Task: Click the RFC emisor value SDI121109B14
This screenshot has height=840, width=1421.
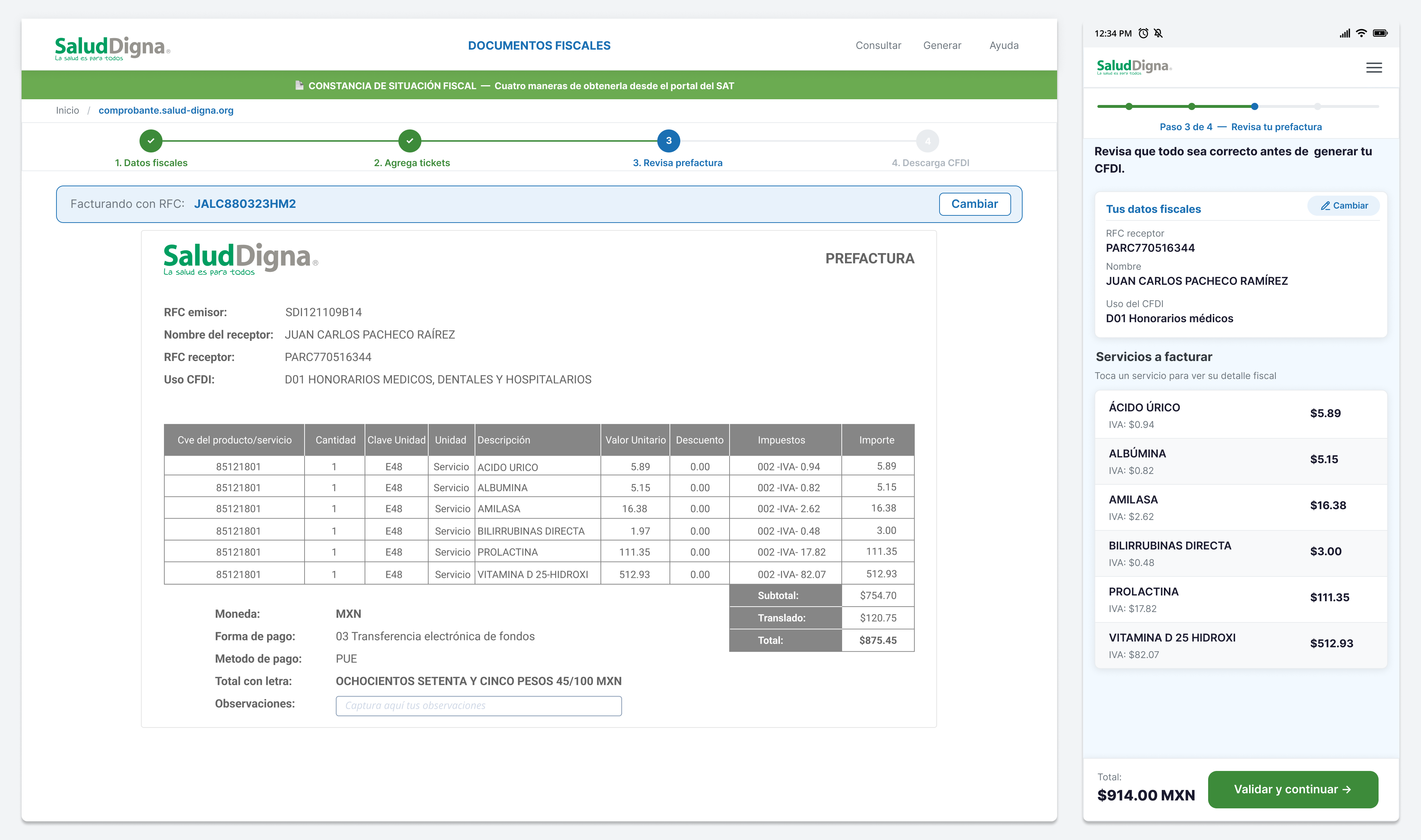Action: point(323,312)
